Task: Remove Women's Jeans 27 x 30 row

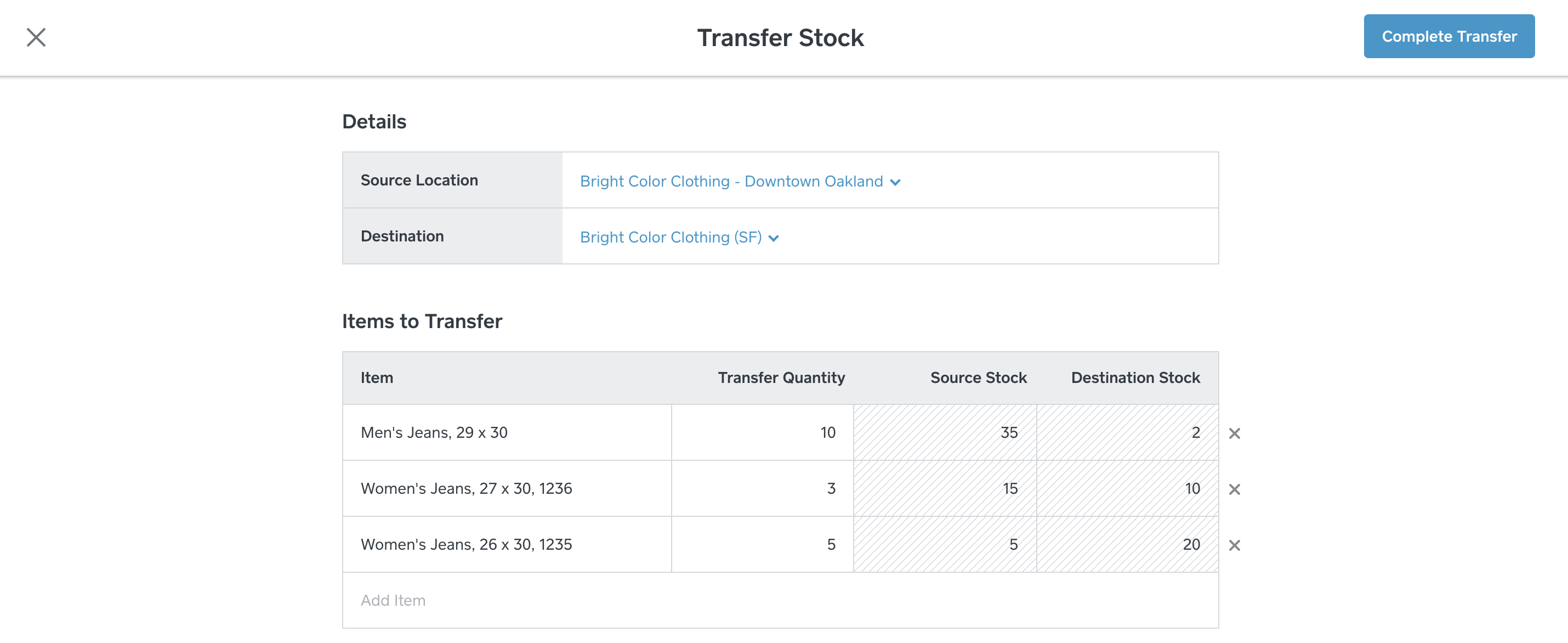Action: pos(1234,489)
